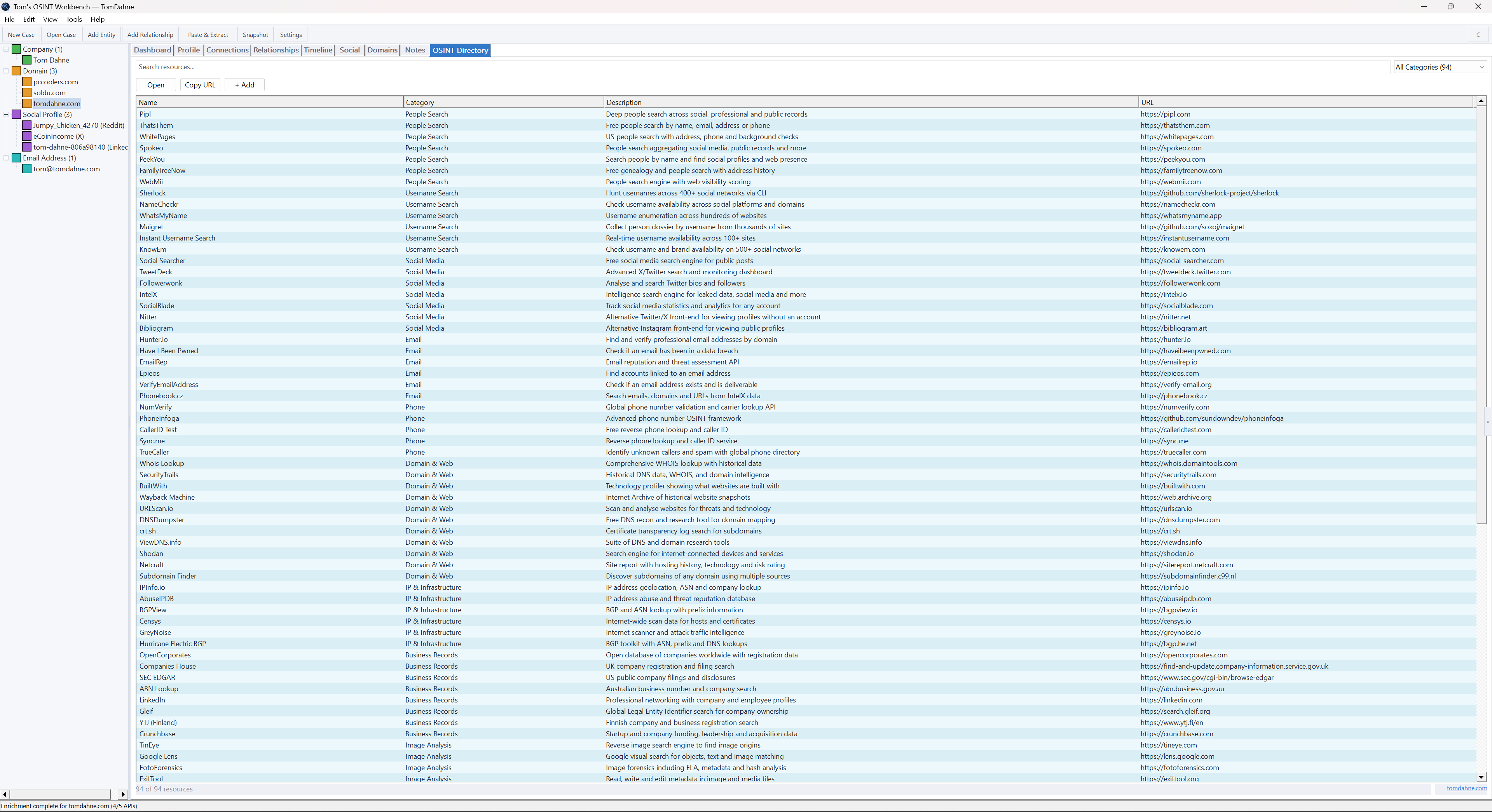Select the Shodan resource row

806,554
